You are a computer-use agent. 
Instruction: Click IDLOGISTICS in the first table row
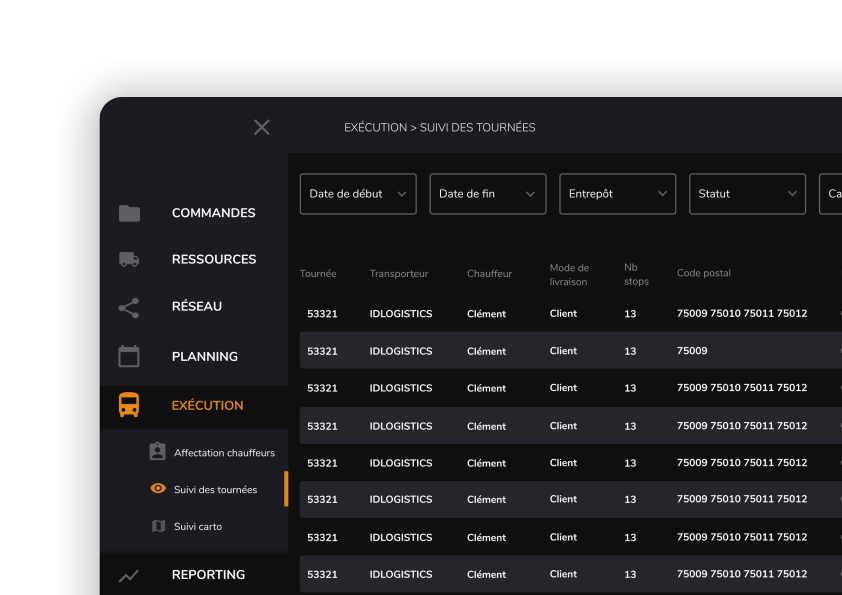[x=401, y=314]
